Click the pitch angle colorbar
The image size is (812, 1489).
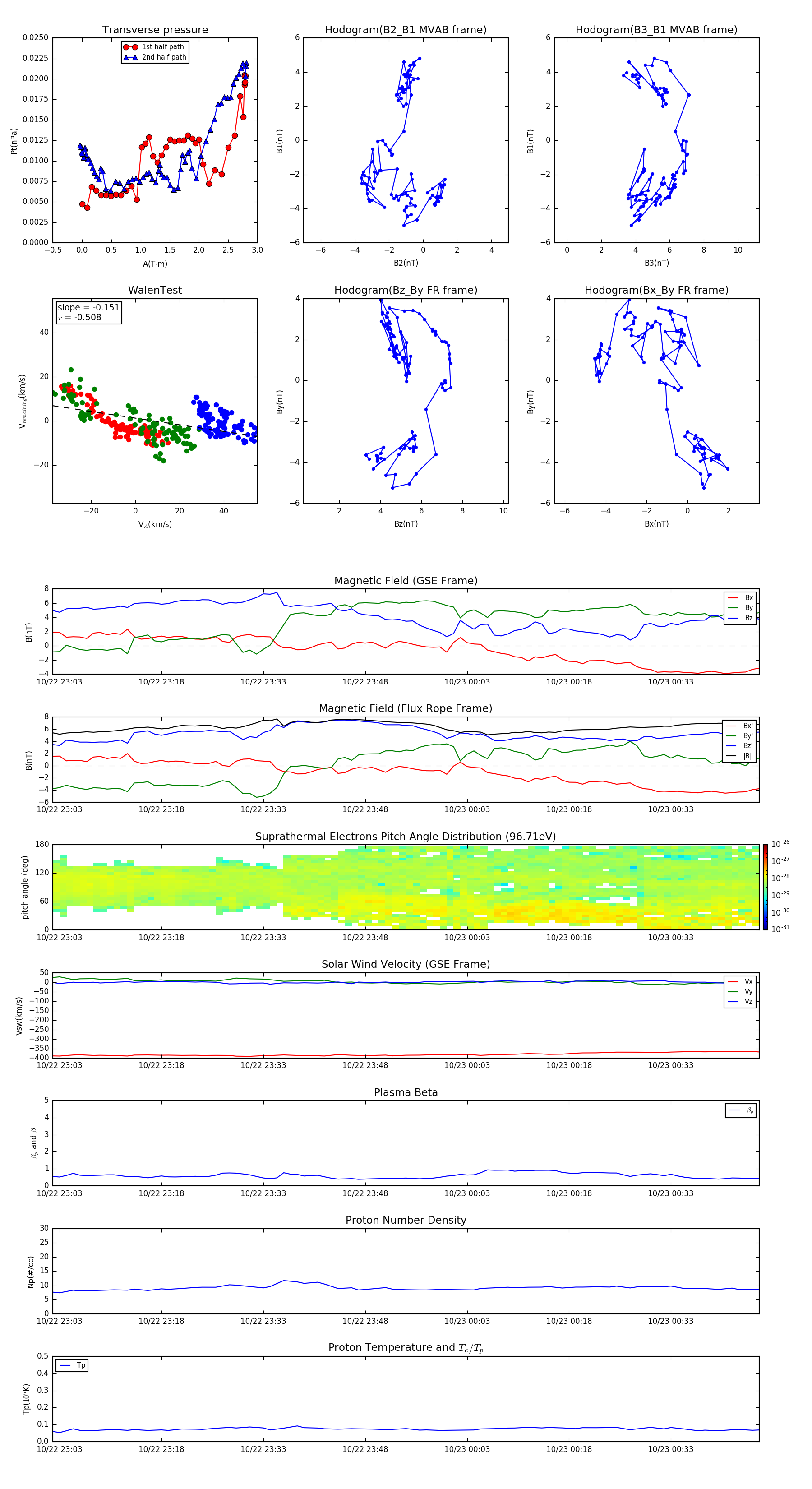[765, 887]
